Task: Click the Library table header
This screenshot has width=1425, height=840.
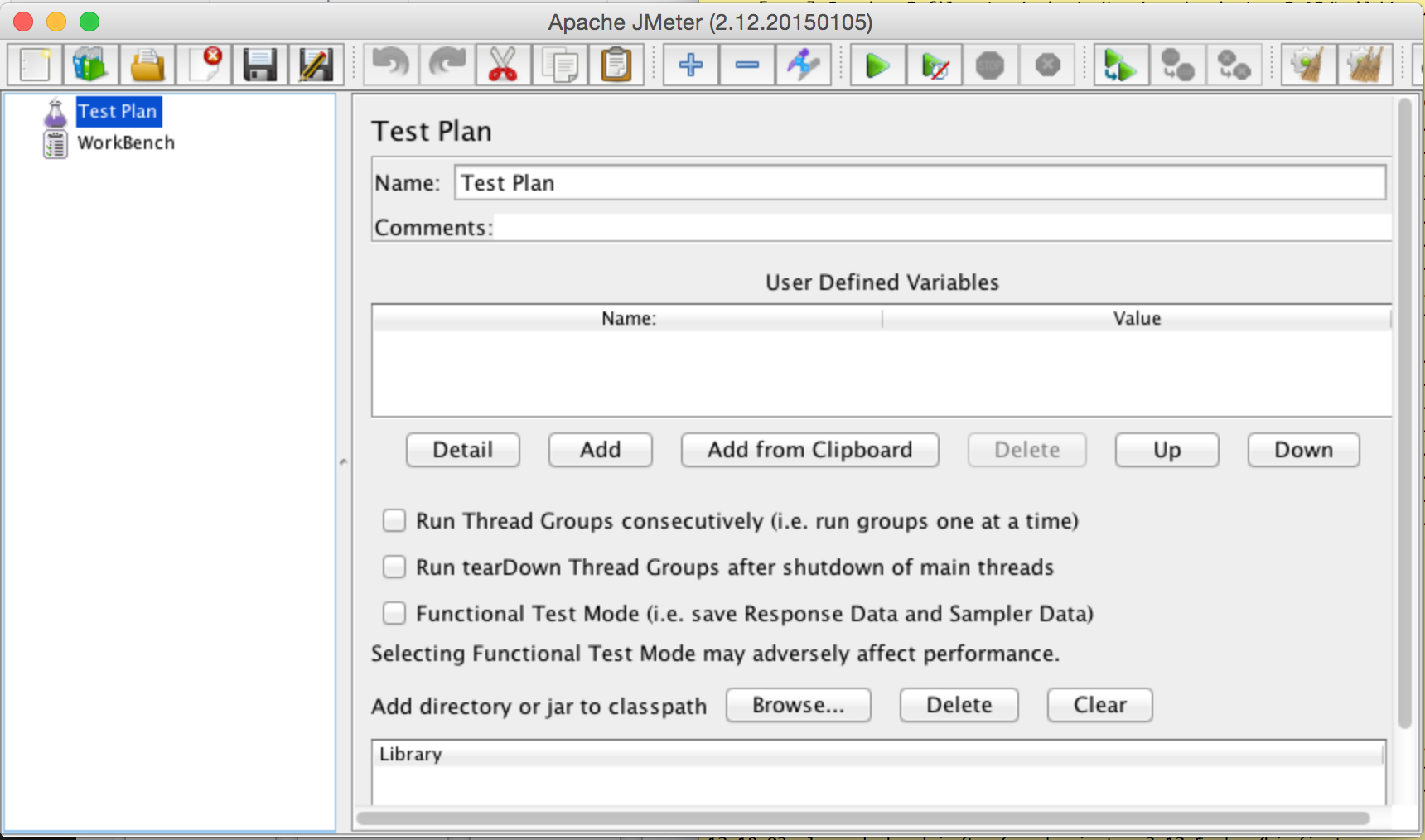Action: [x=878, y=754]
